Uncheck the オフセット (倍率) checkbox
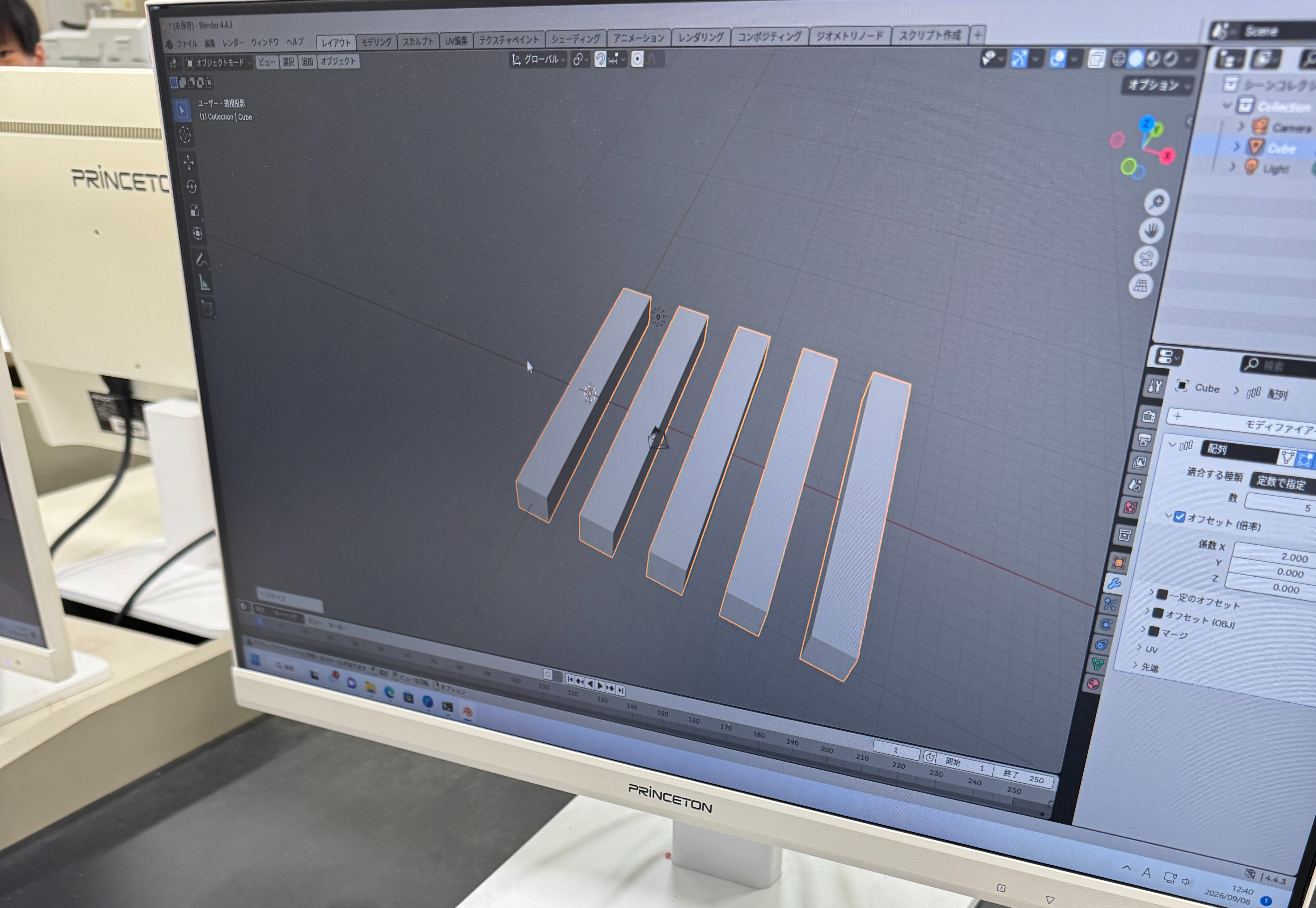The height and width of the screenshot is (908, 1316). point(1179,517)
